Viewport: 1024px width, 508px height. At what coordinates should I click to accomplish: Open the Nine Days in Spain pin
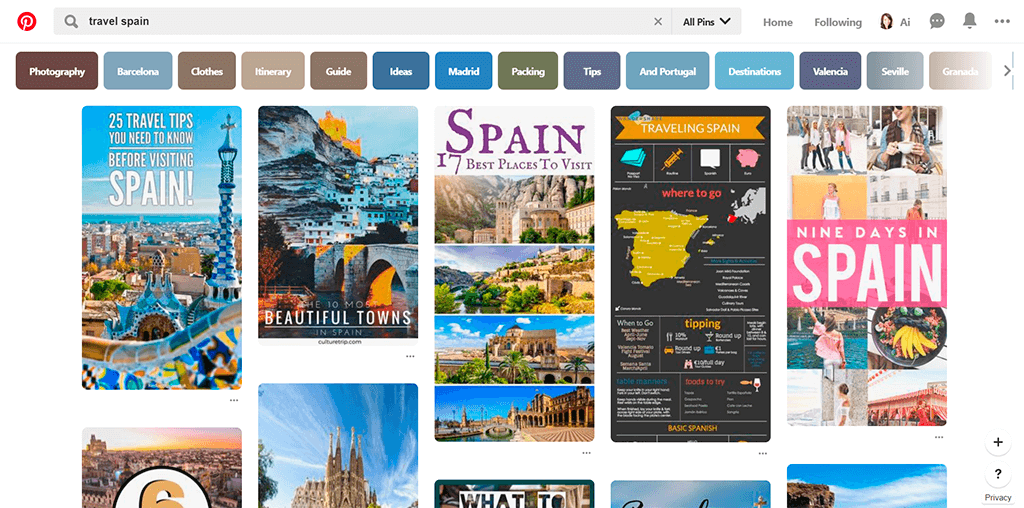pos(867,266)
